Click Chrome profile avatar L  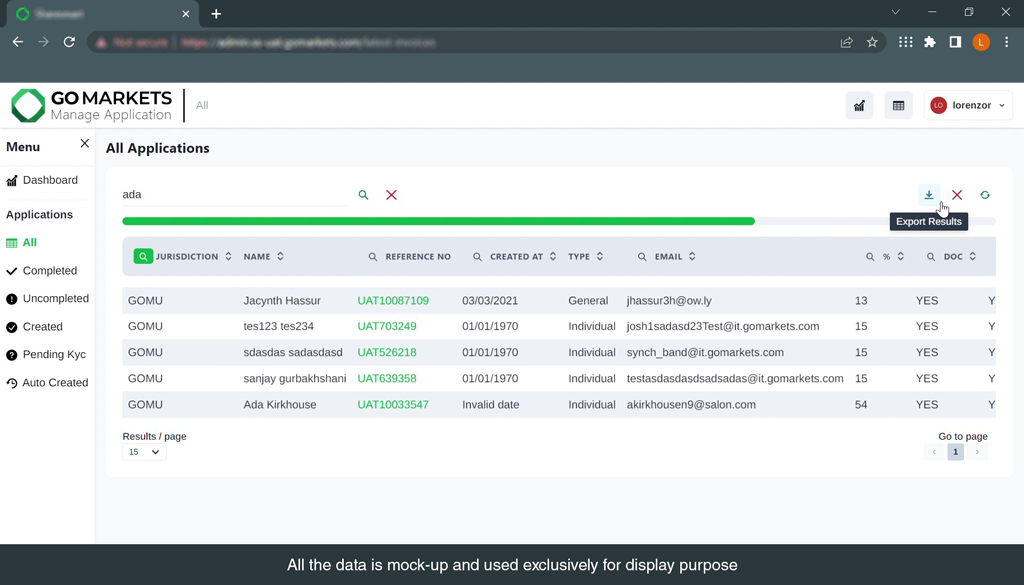pos(981,42)
